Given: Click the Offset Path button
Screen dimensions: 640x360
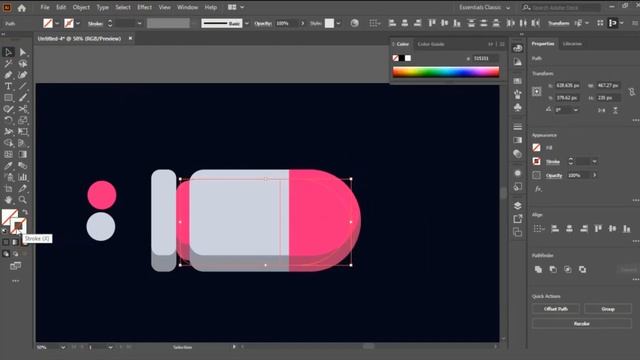Looking at the screenshot, I should coord(556,309).
